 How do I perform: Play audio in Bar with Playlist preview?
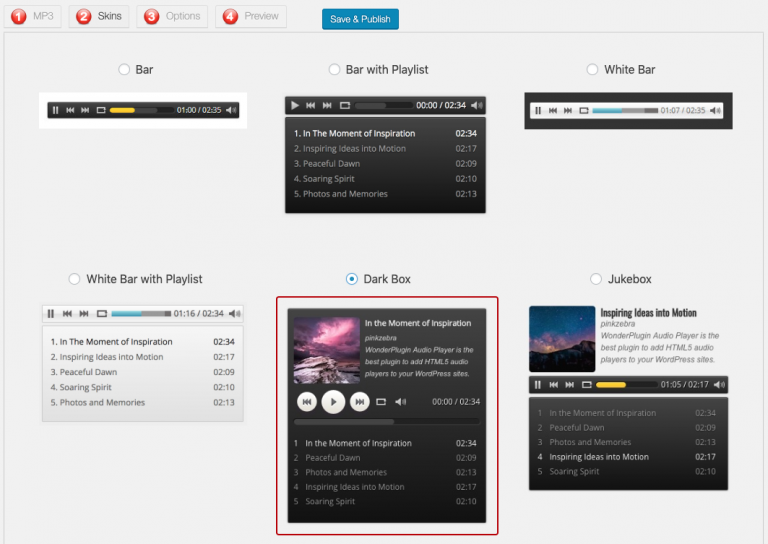[294, 105]
